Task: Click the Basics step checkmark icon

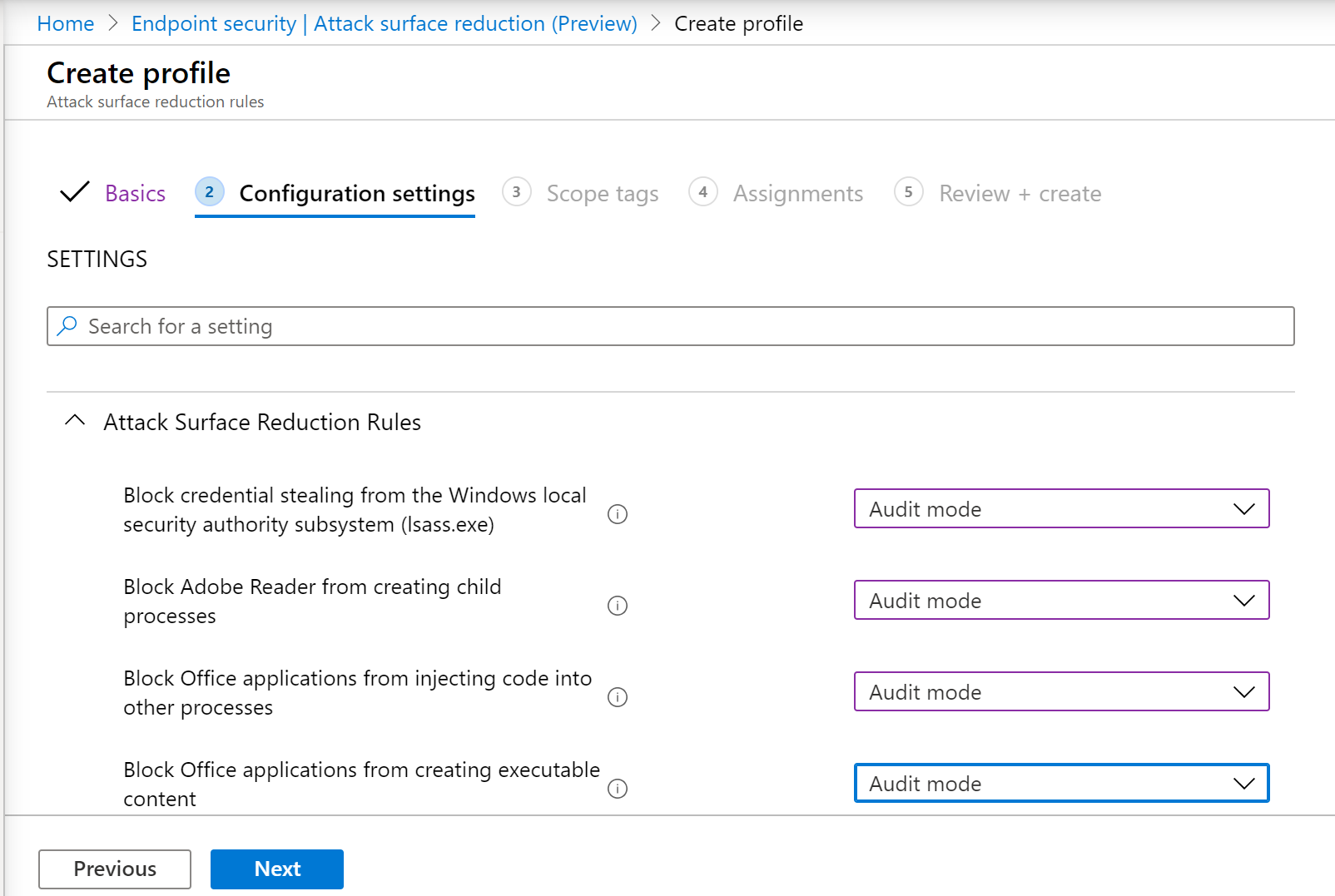Action: (75, 192)
